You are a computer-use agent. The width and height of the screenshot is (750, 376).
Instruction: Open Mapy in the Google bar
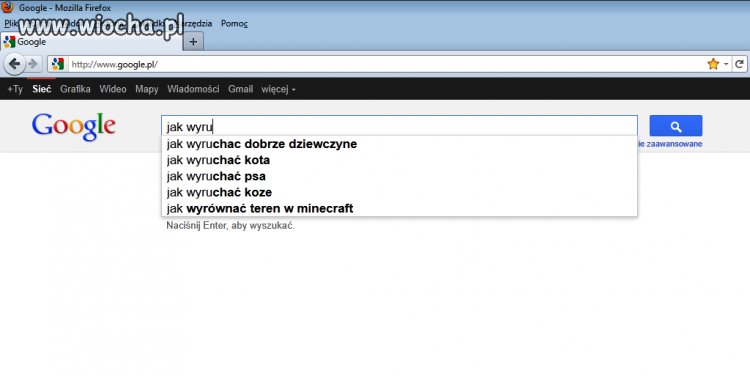click(147, 89)
